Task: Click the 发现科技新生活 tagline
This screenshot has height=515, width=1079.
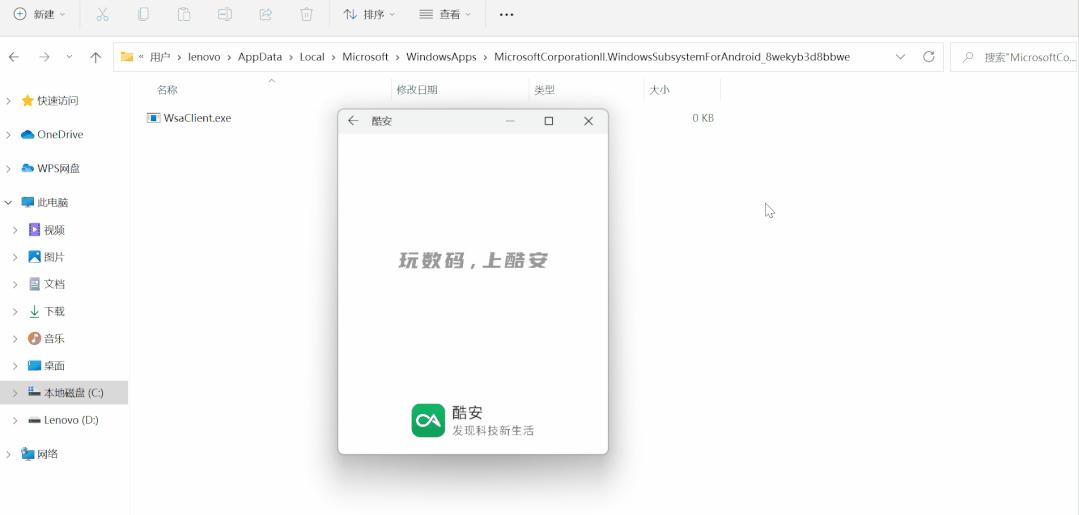Action: click(x=493, y=431)
